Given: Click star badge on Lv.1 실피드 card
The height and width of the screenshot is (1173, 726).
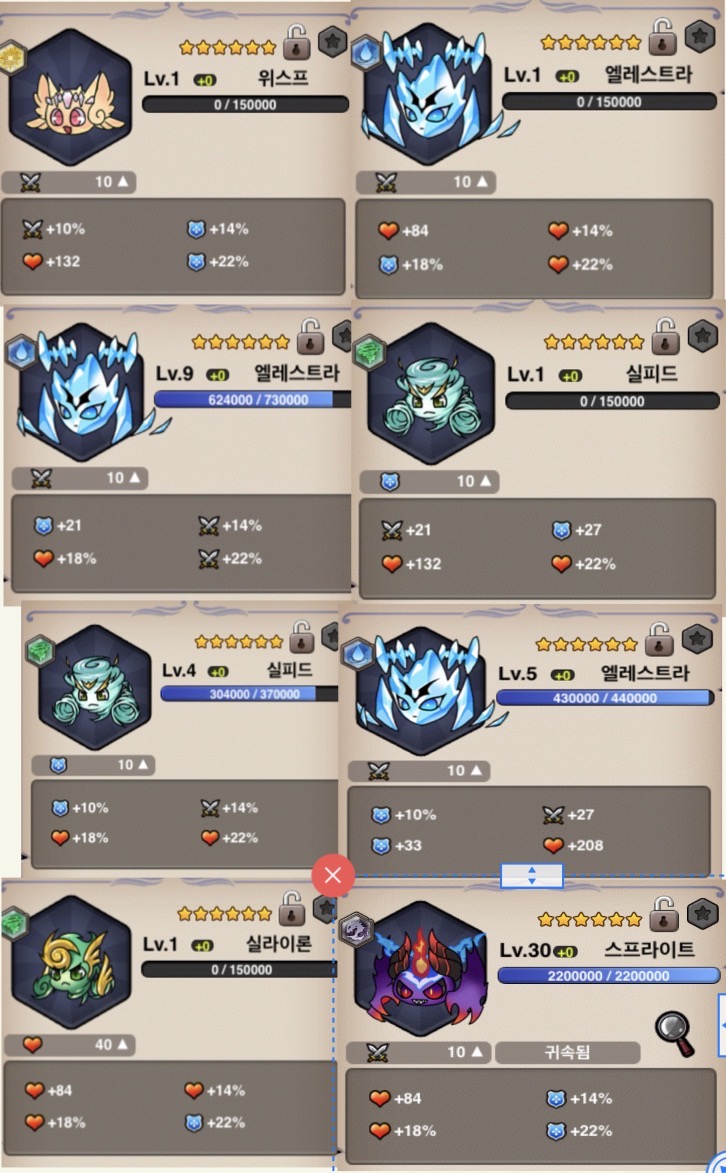Looking at the screenshot, I should pyautogui.click(x=702, y=336).
